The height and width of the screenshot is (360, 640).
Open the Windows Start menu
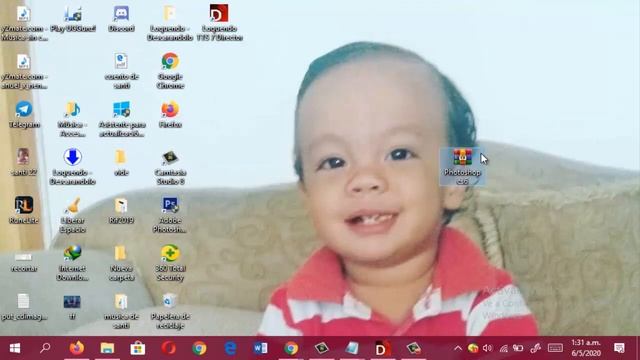click(15, 348)
